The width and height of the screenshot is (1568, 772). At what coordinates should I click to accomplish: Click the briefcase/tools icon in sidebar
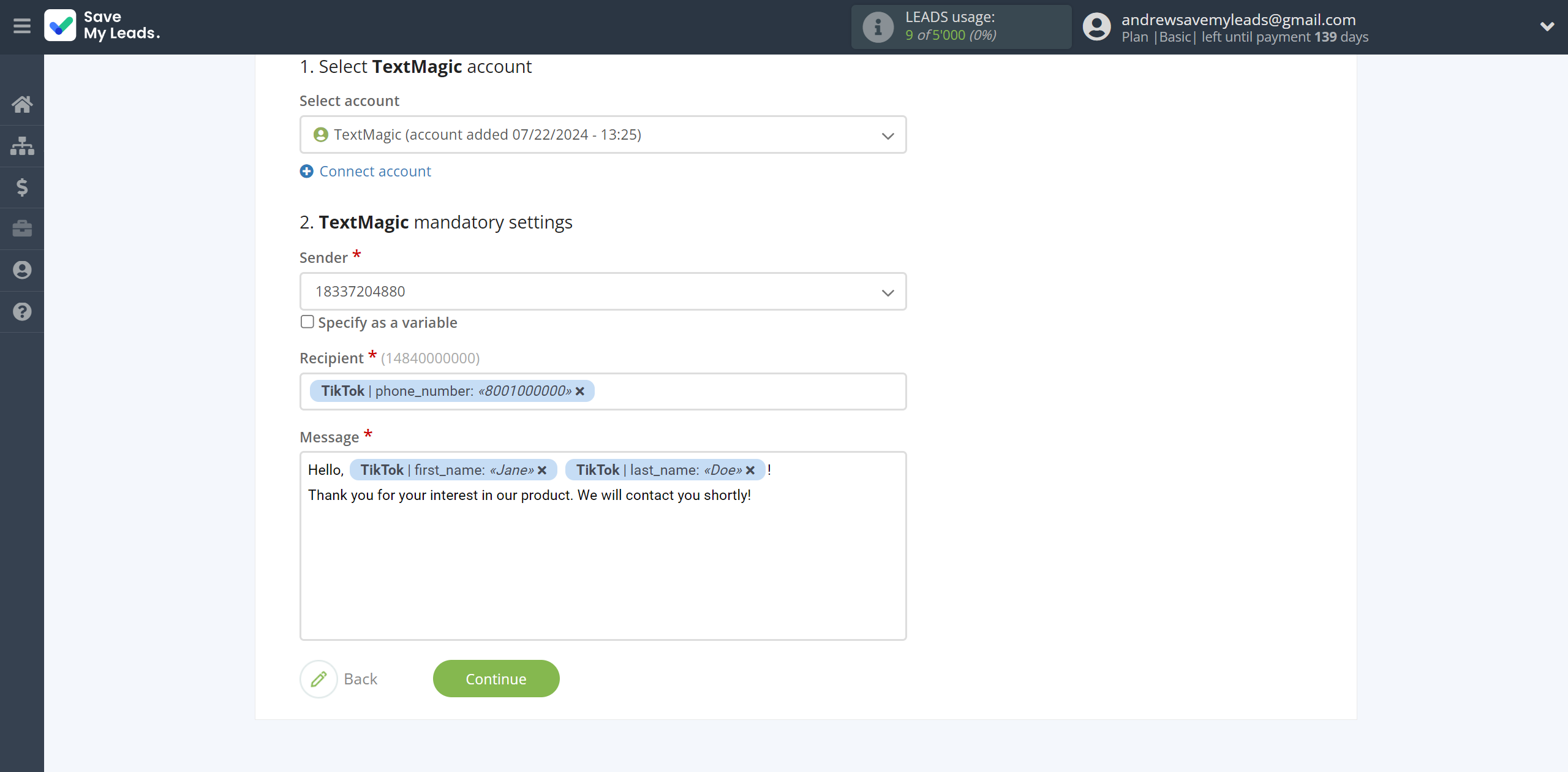[22, 228]
